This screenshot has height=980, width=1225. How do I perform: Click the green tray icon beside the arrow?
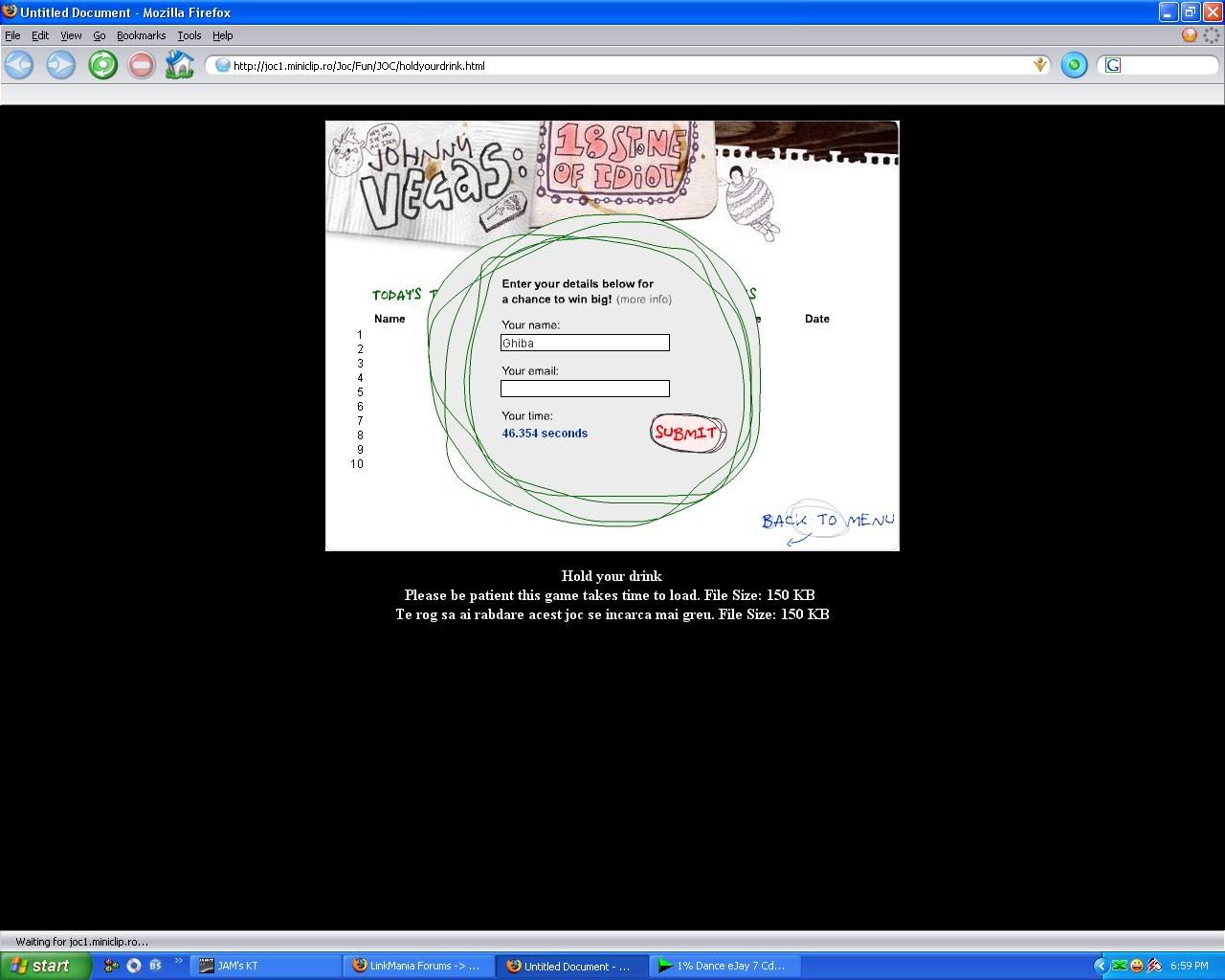tap(1119, 966)
